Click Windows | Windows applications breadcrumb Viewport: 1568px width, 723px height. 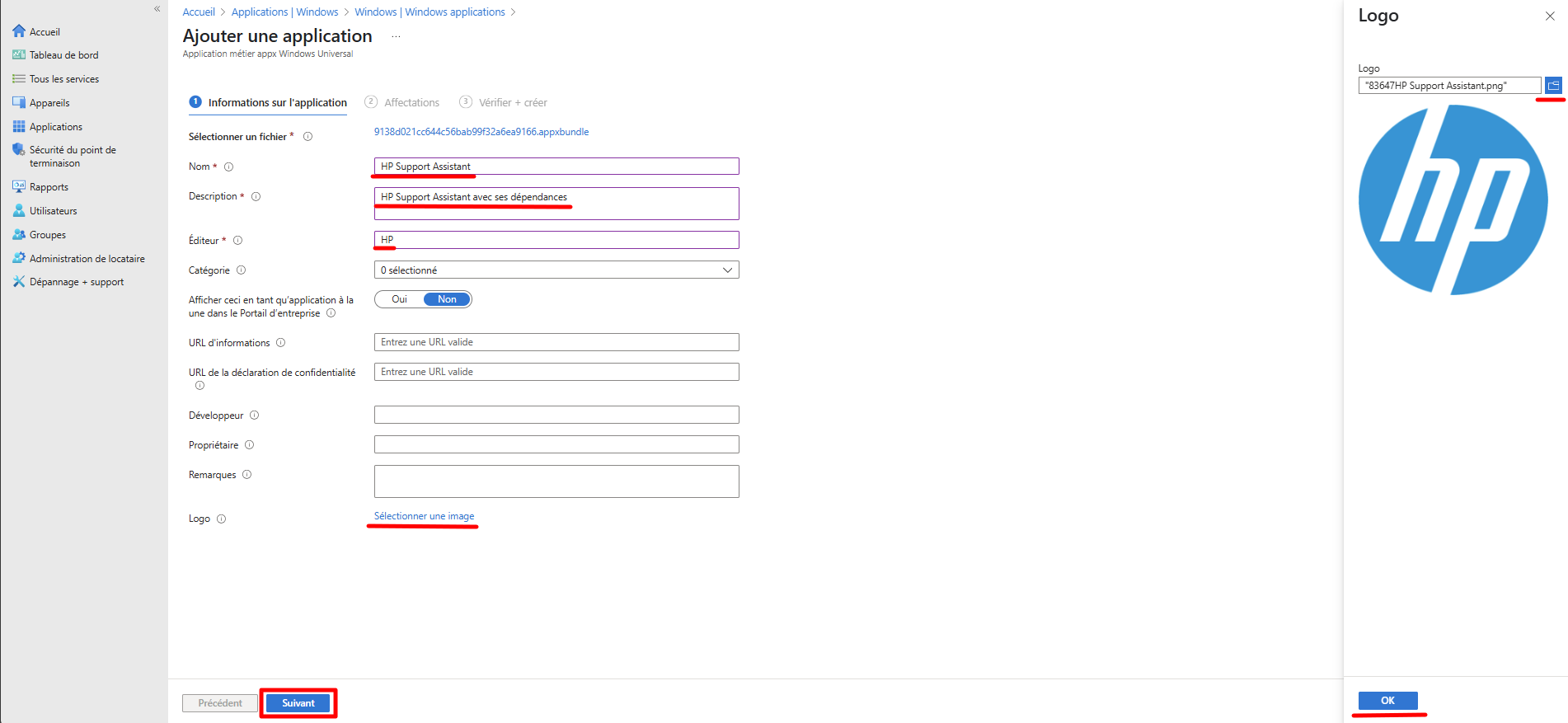click(x=430, y=12)
